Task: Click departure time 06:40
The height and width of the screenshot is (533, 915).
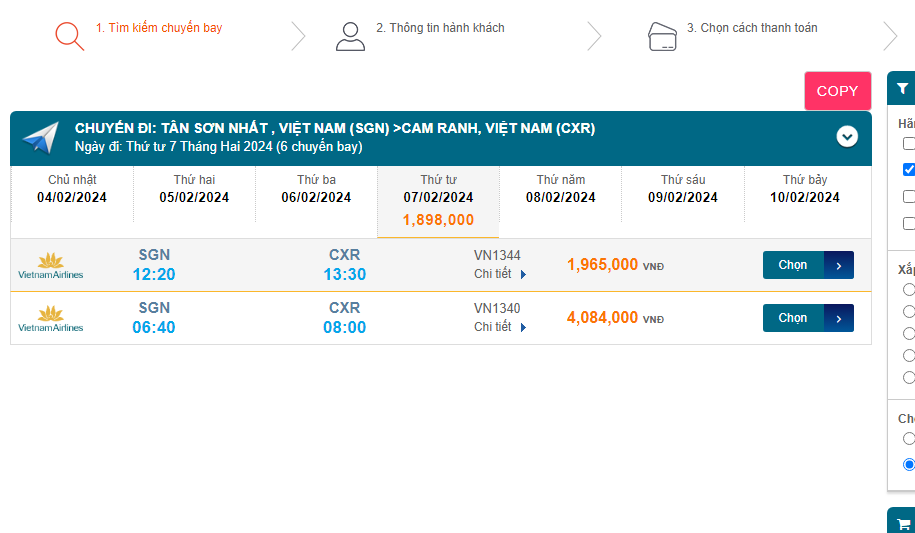Action: [x=153, y=328]
